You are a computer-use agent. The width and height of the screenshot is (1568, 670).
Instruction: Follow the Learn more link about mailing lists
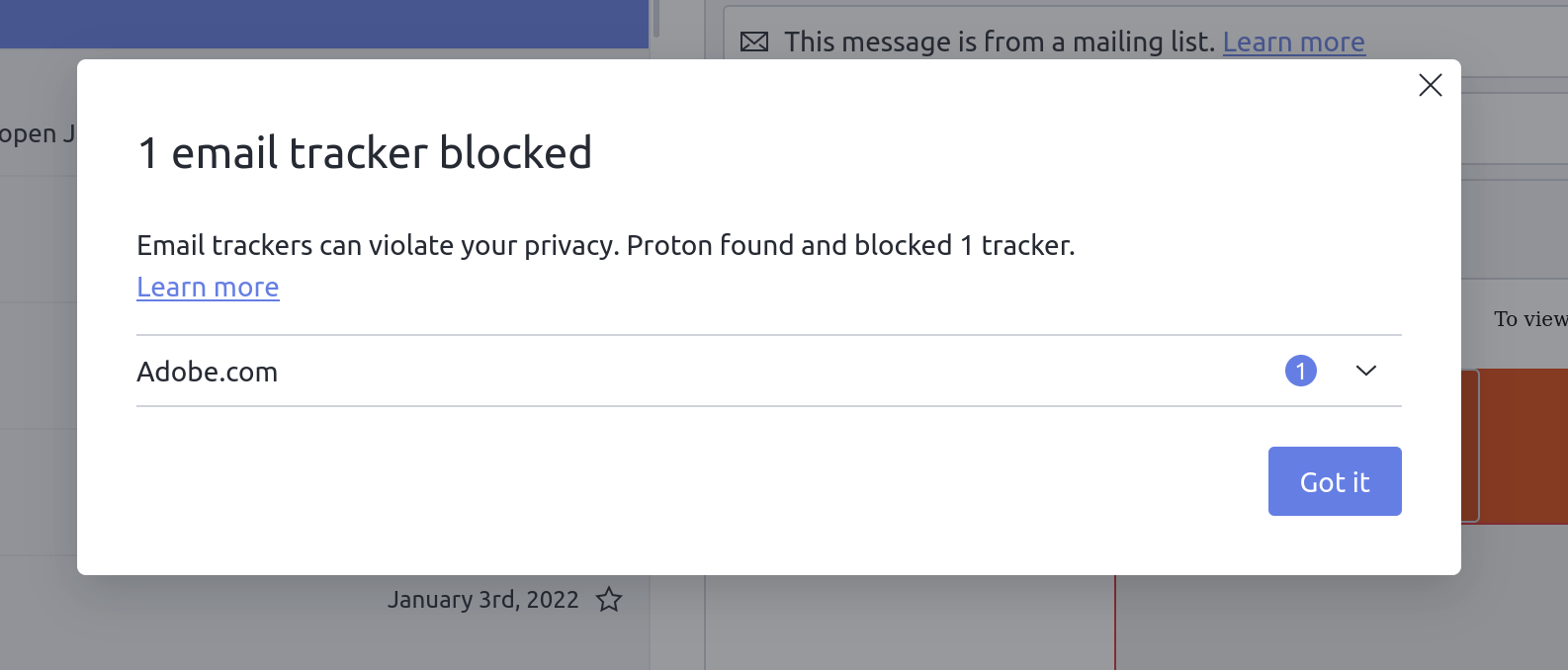point(1294,42)
